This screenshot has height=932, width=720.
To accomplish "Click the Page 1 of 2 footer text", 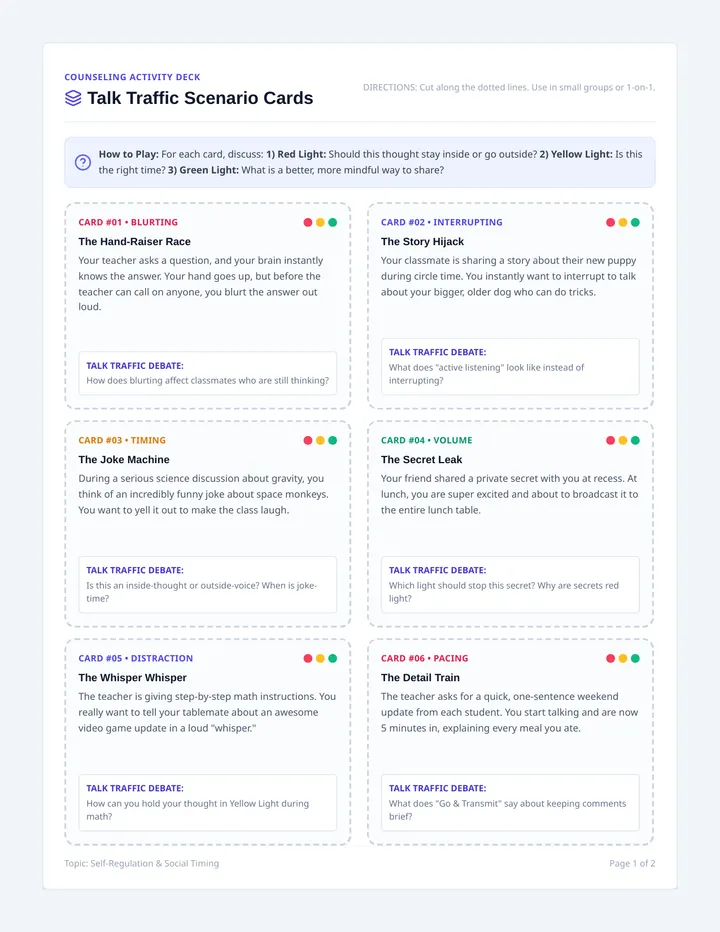I will pyautogui.click(x=632, y=863).
